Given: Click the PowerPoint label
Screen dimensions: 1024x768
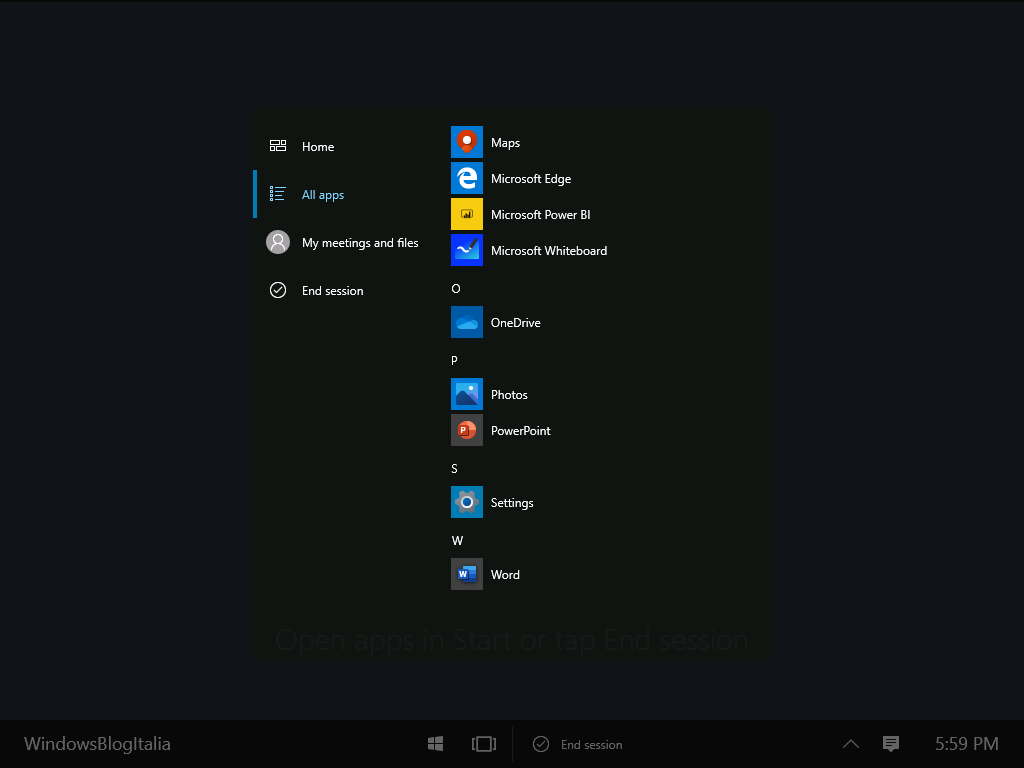Looking at the screenshot, I should click(520, 430).
